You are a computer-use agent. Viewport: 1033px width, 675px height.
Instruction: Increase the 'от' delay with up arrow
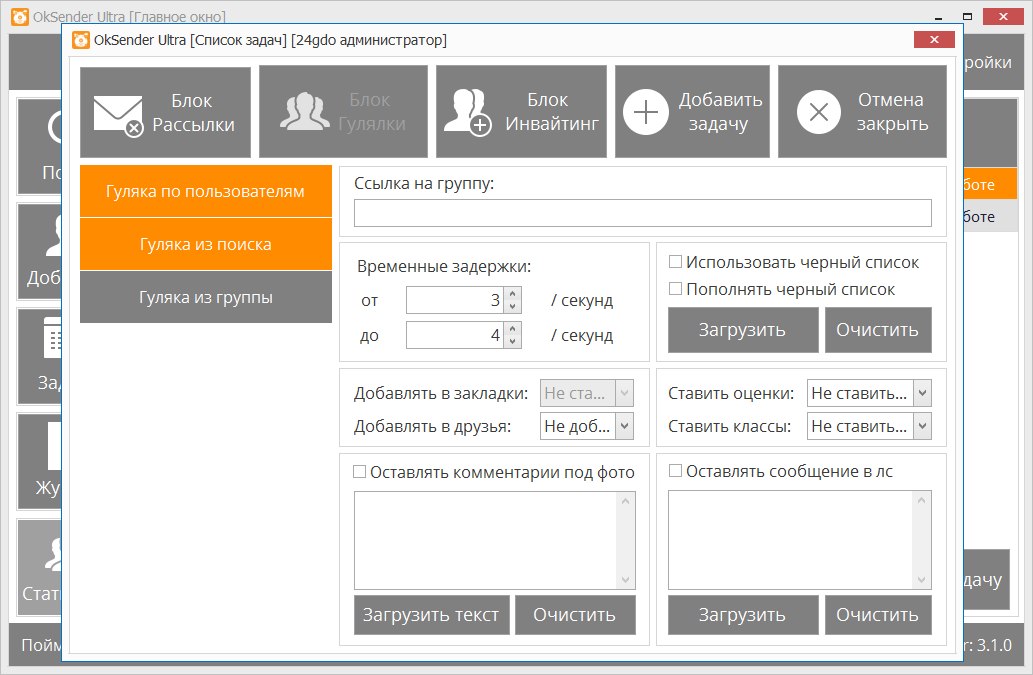[x=513, y=295]
